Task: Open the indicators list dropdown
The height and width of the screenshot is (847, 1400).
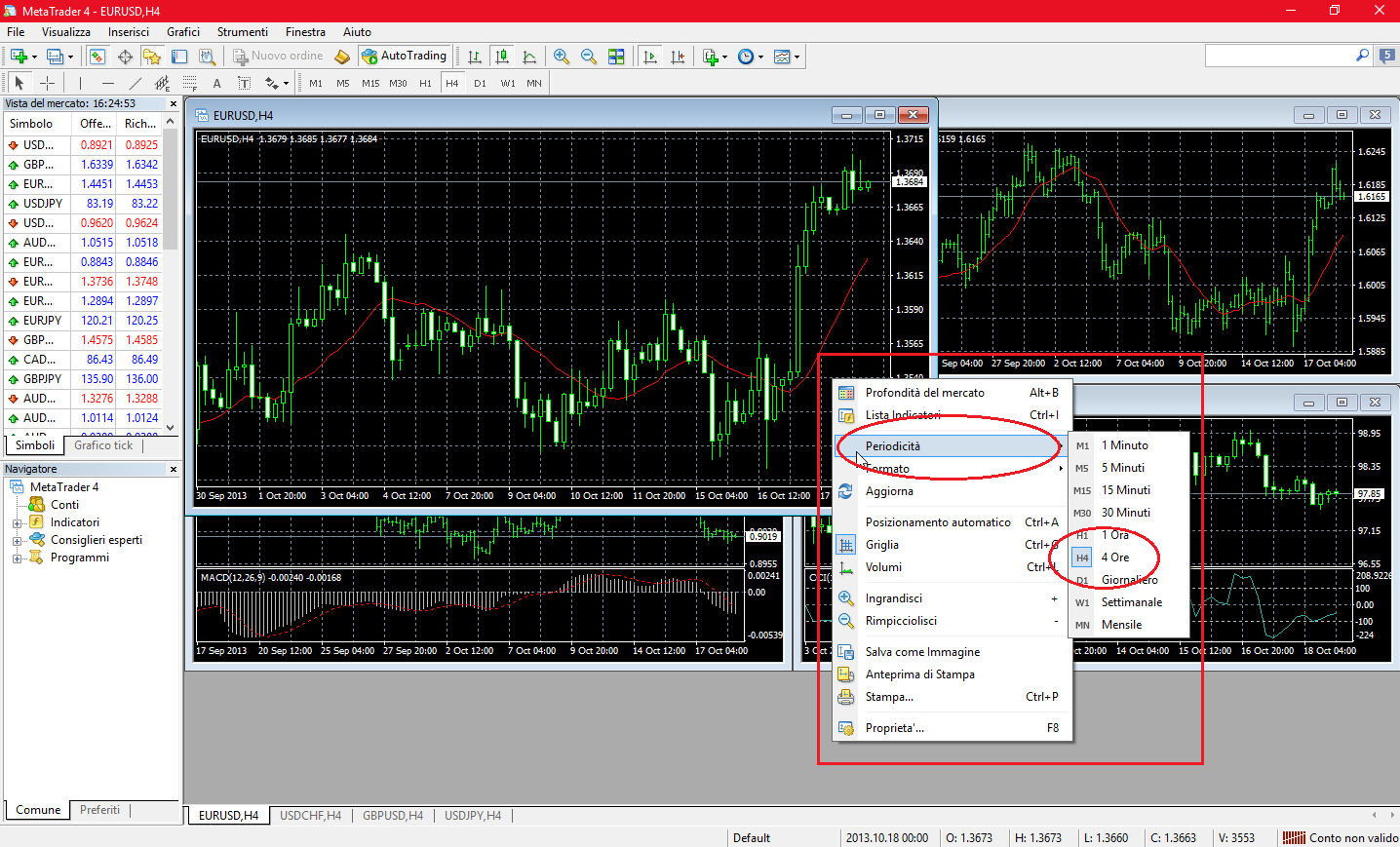Action: [x=715, y=57]
